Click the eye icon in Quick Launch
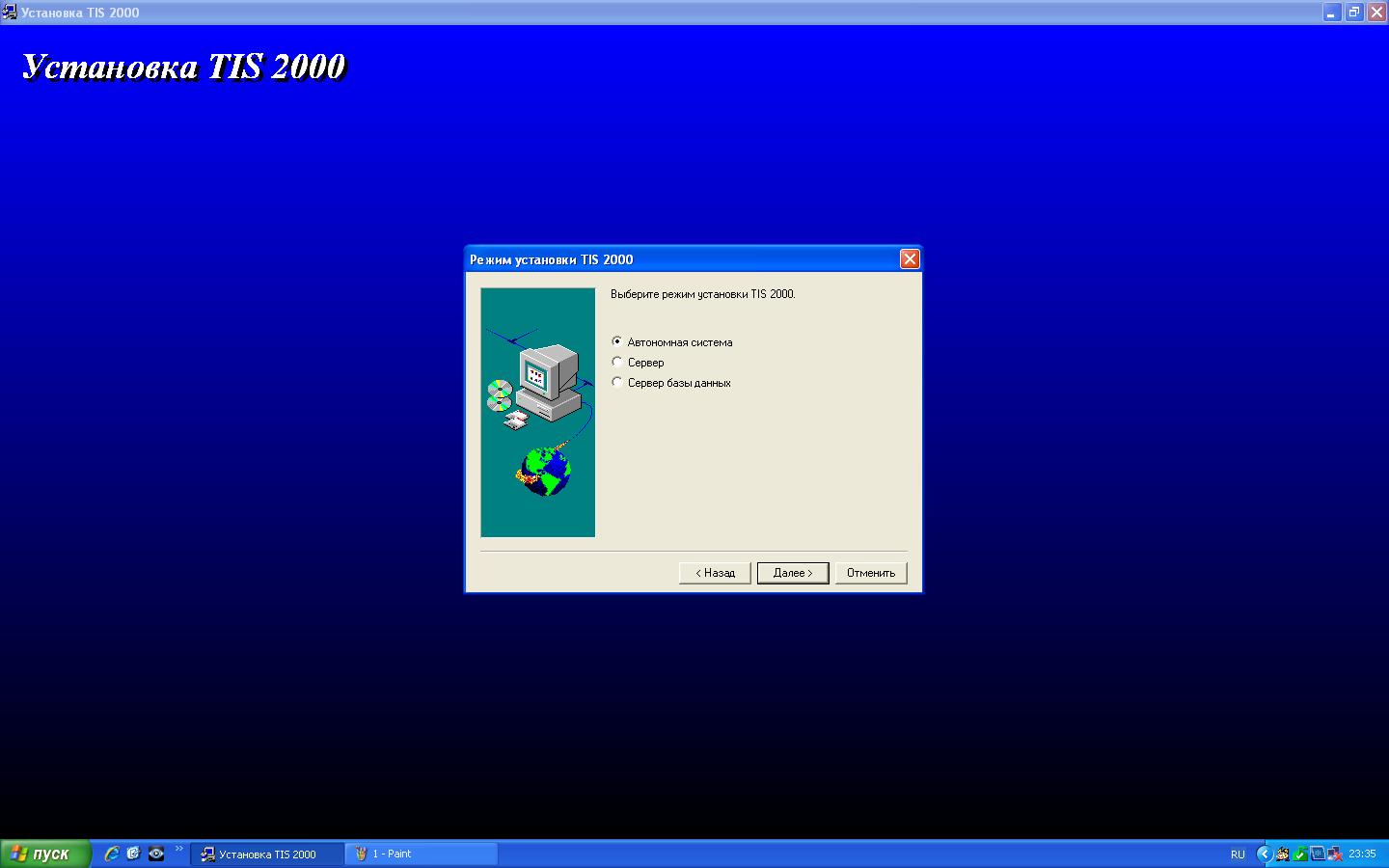 click(156, 854)
